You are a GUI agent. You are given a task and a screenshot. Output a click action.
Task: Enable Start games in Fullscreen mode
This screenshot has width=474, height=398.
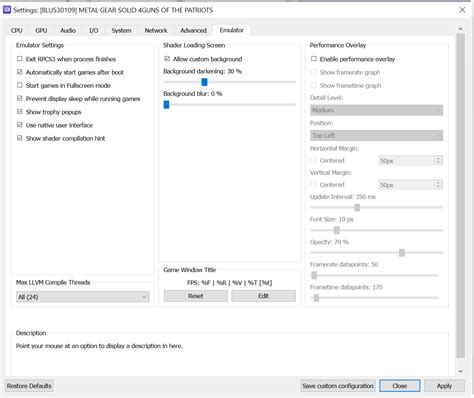[x=20, y=85]
